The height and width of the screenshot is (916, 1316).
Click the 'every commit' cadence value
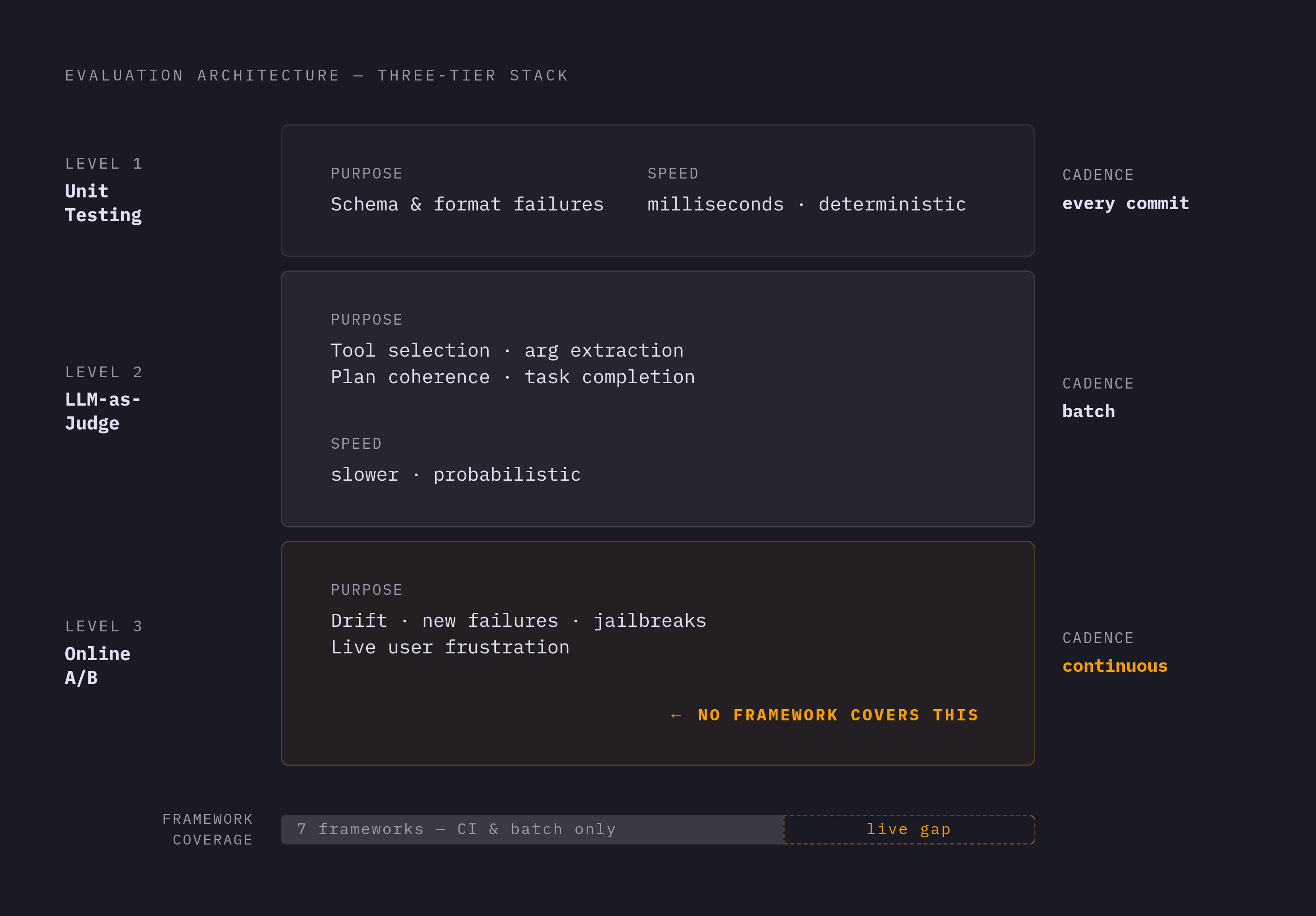[1125, 203]
